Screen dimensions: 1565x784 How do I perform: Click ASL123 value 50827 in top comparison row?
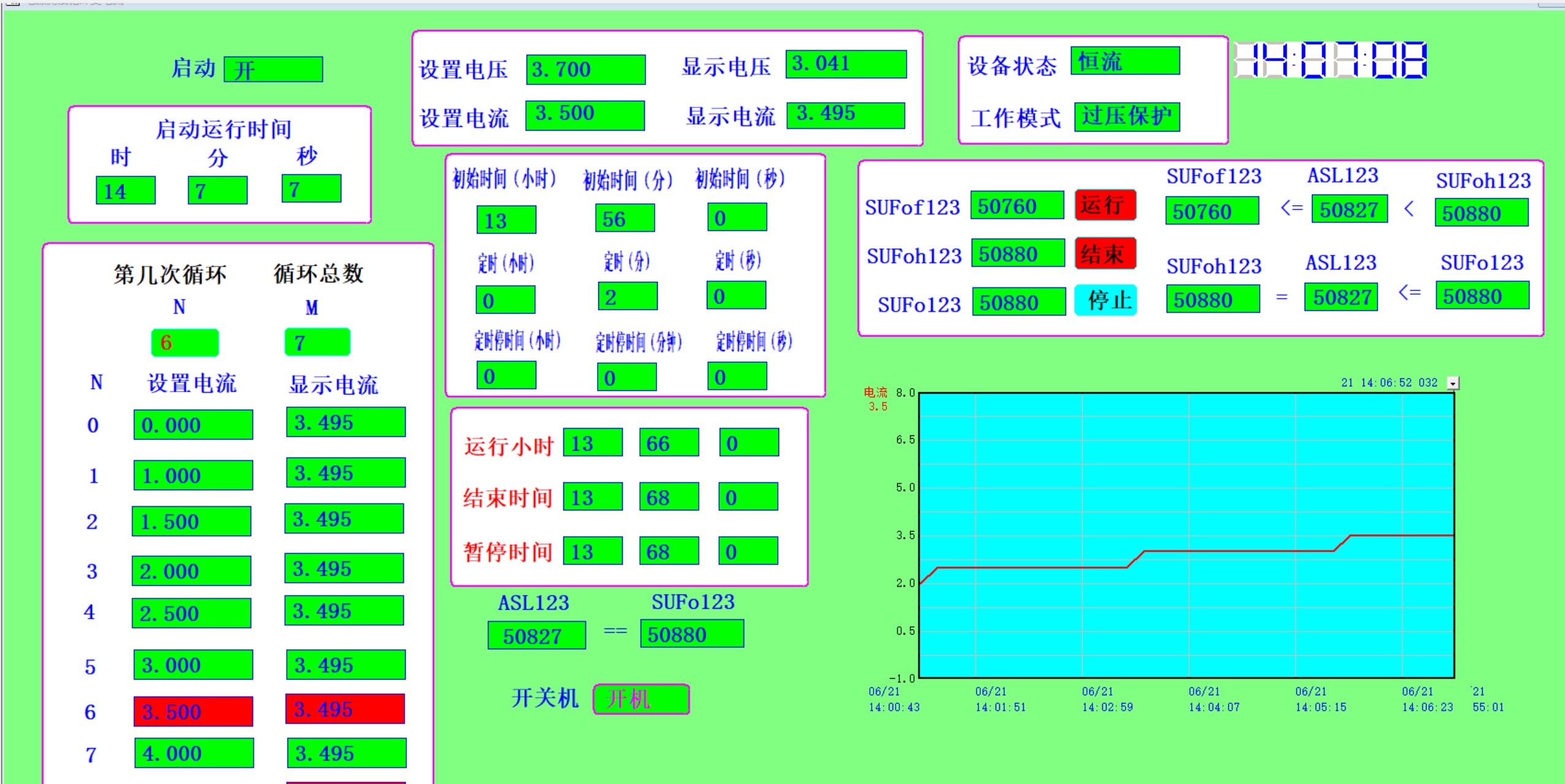pyautogui.click(x=1350, y=209)
